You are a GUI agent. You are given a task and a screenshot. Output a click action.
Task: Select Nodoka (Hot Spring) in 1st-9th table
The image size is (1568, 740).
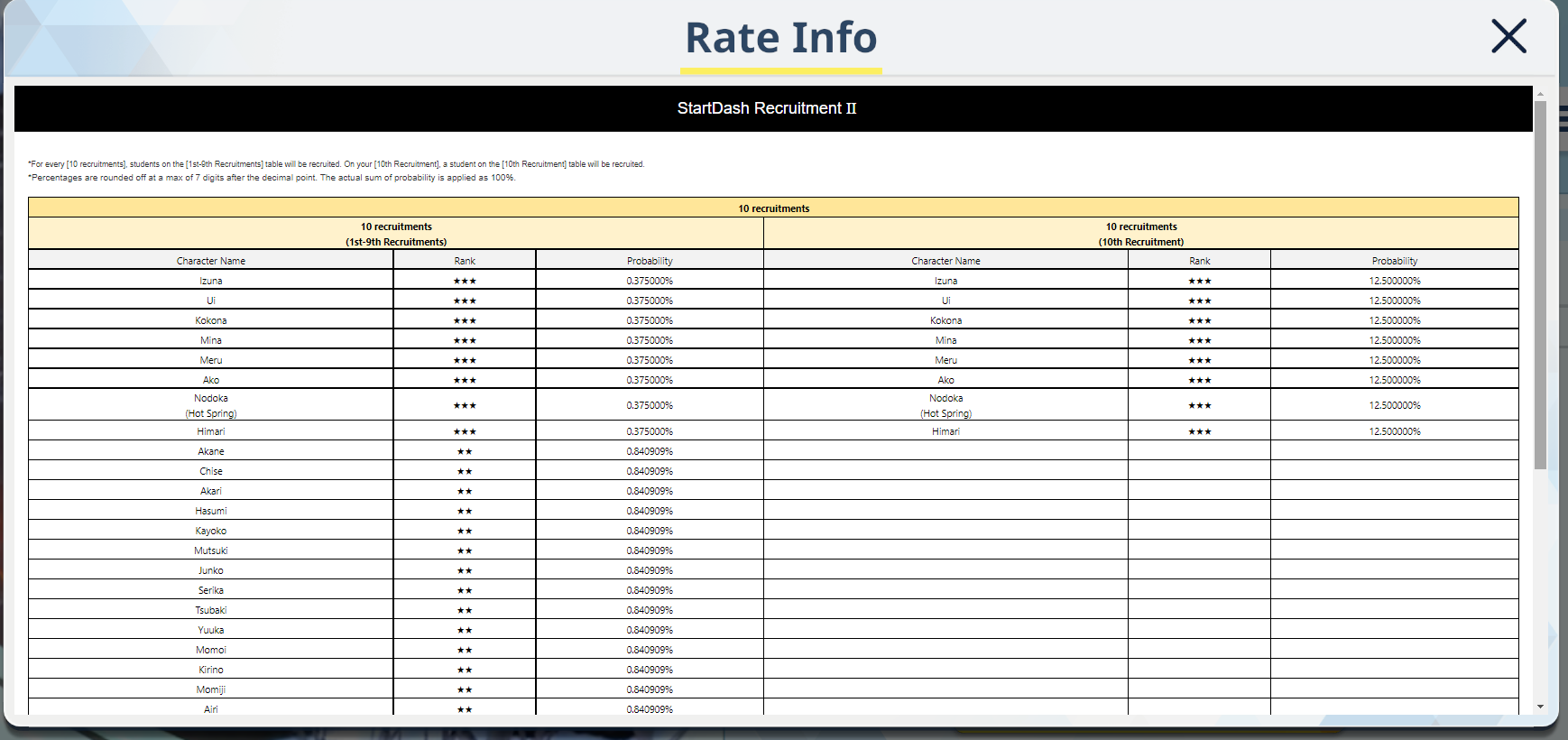tap(211, 405)
